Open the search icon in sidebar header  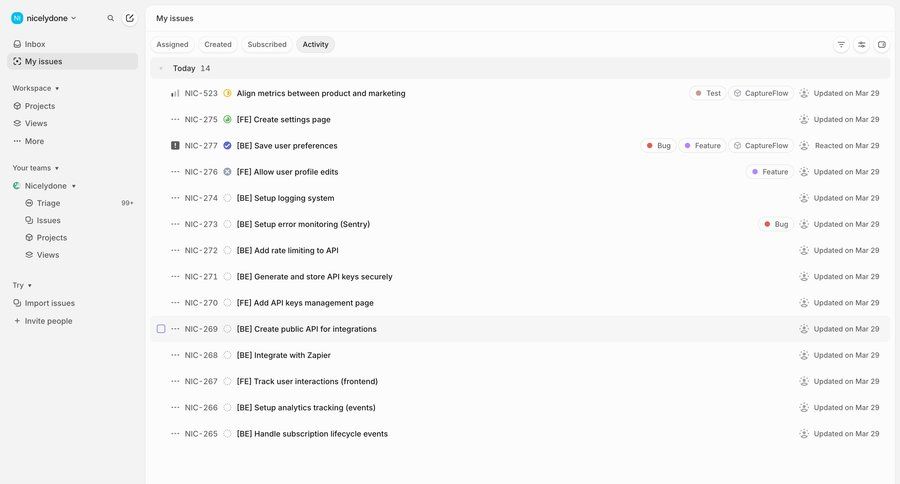(x=111, y=18)
